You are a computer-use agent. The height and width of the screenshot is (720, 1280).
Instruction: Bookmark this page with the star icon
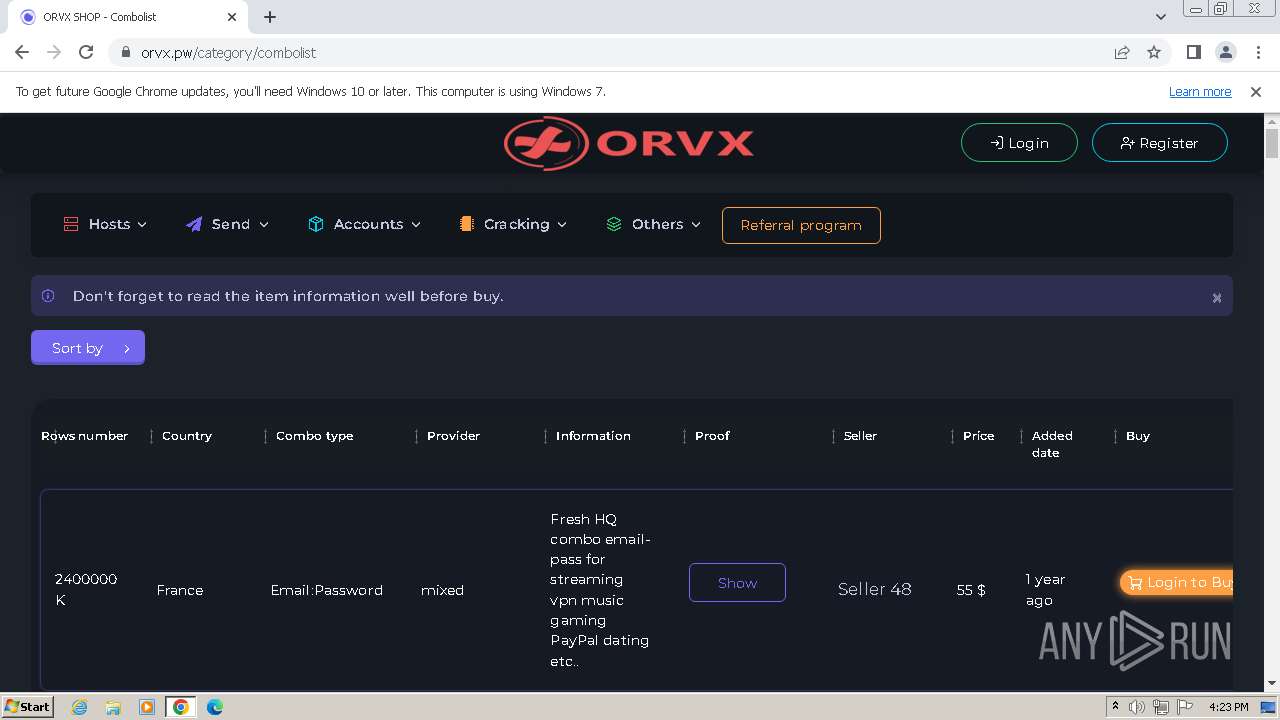(x=1154, y=52)
